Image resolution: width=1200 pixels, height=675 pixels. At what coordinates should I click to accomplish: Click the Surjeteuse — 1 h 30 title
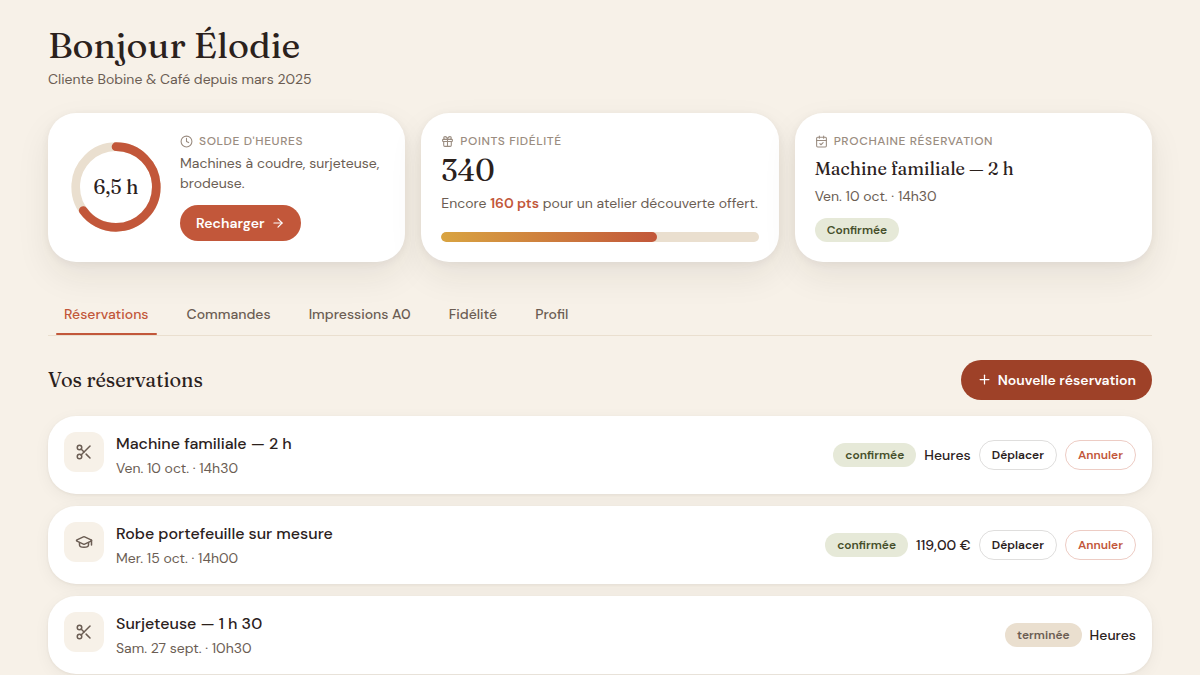coord(189,624)
